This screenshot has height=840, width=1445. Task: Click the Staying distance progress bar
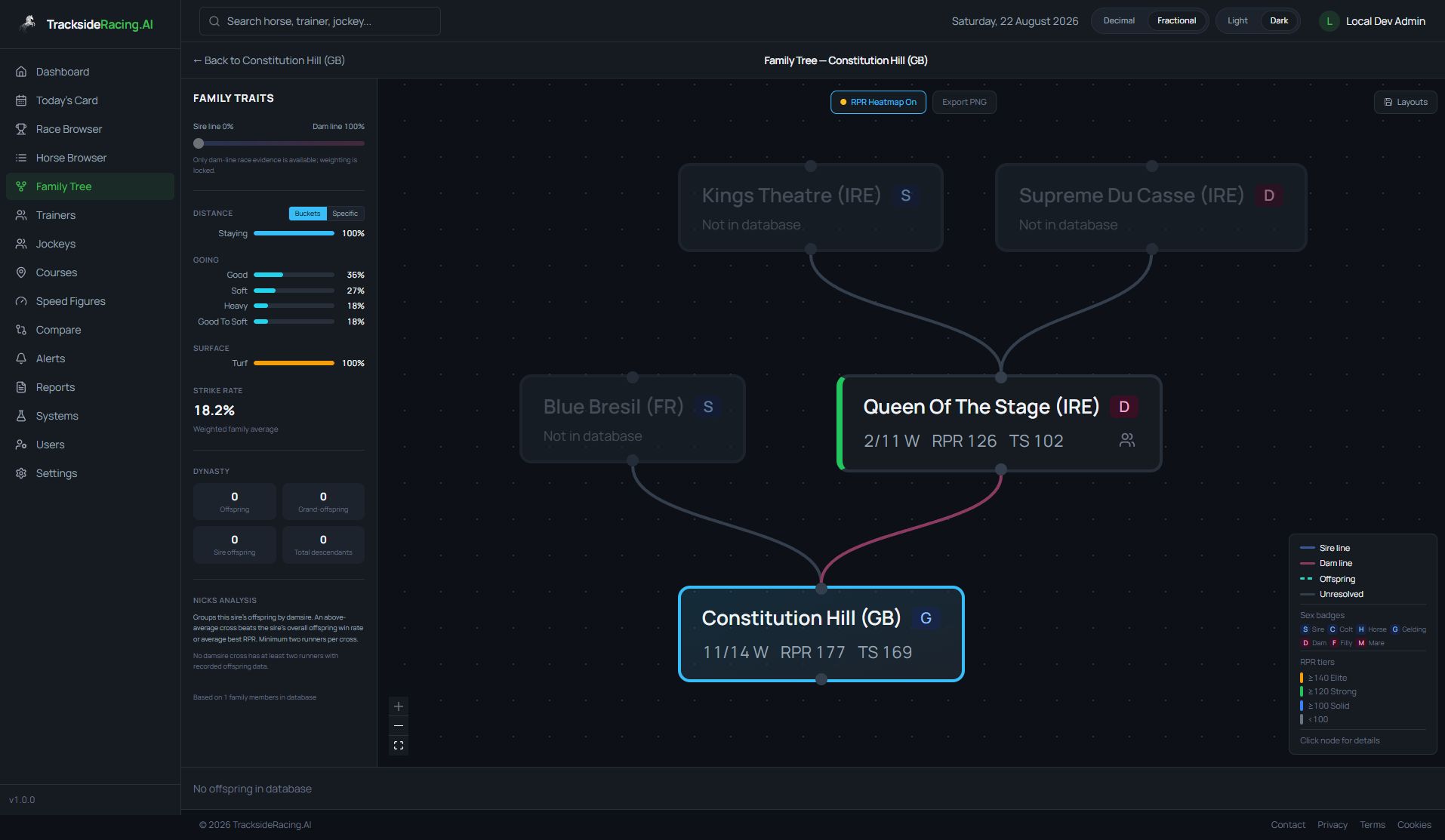coord(294,233)
